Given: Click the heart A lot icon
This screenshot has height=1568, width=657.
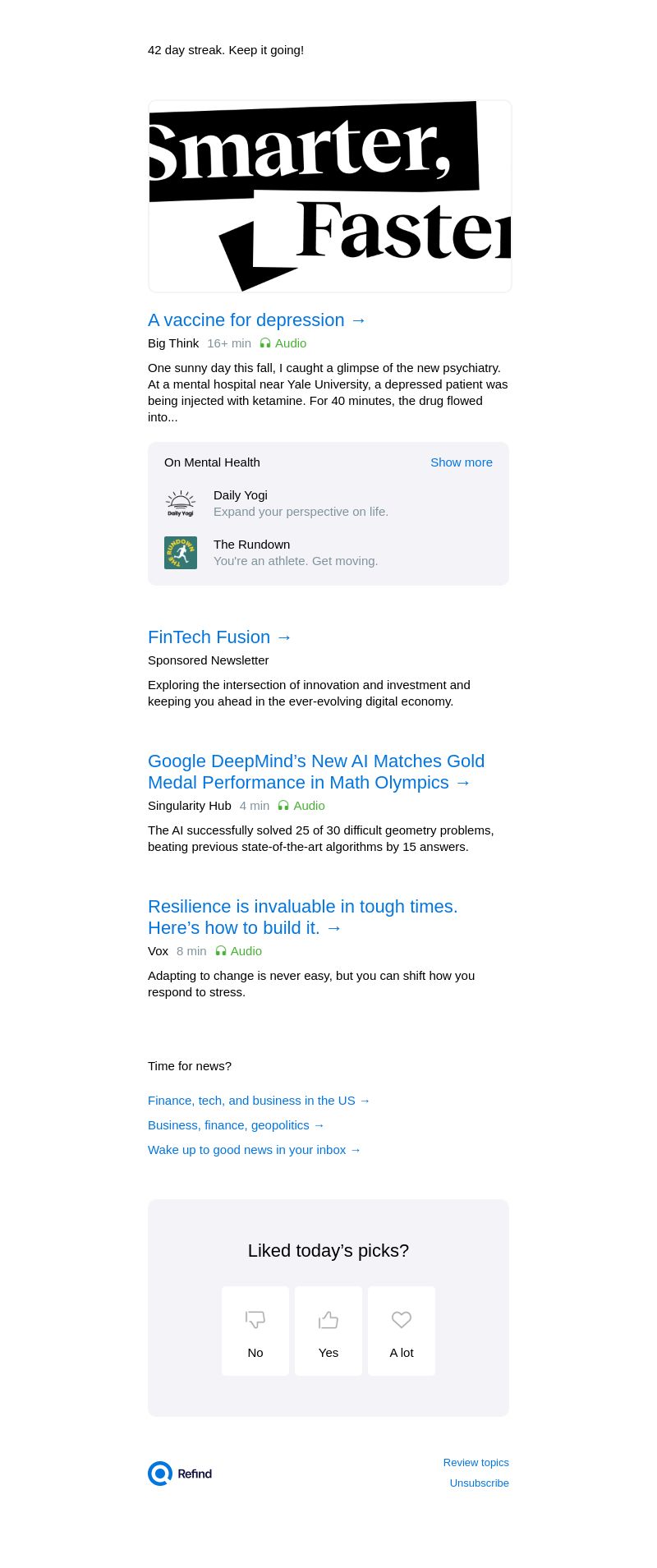Looking at the screenshot, I should pyautogui.click(x=402, y=1319).
